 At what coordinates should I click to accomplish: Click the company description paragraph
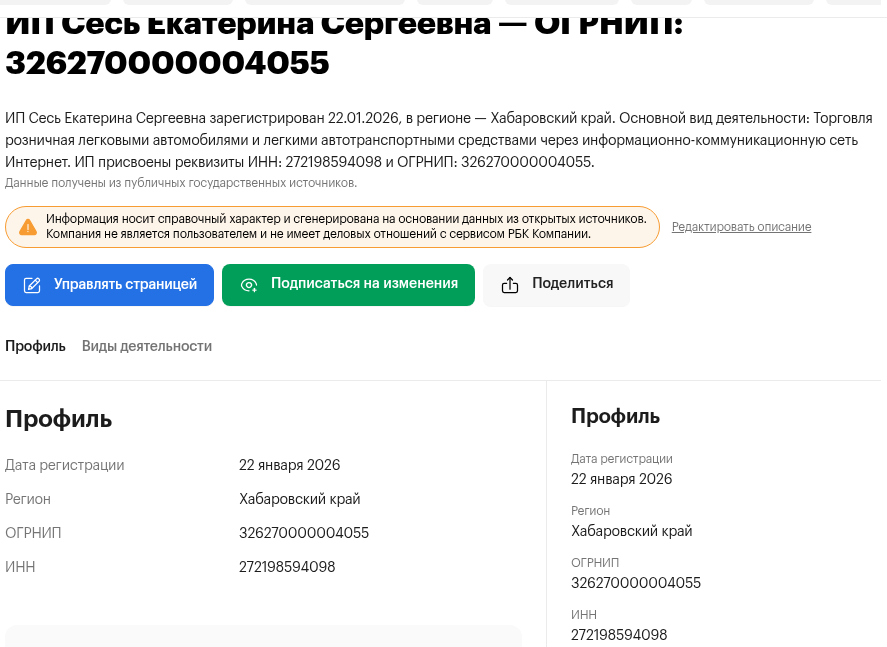440,139
